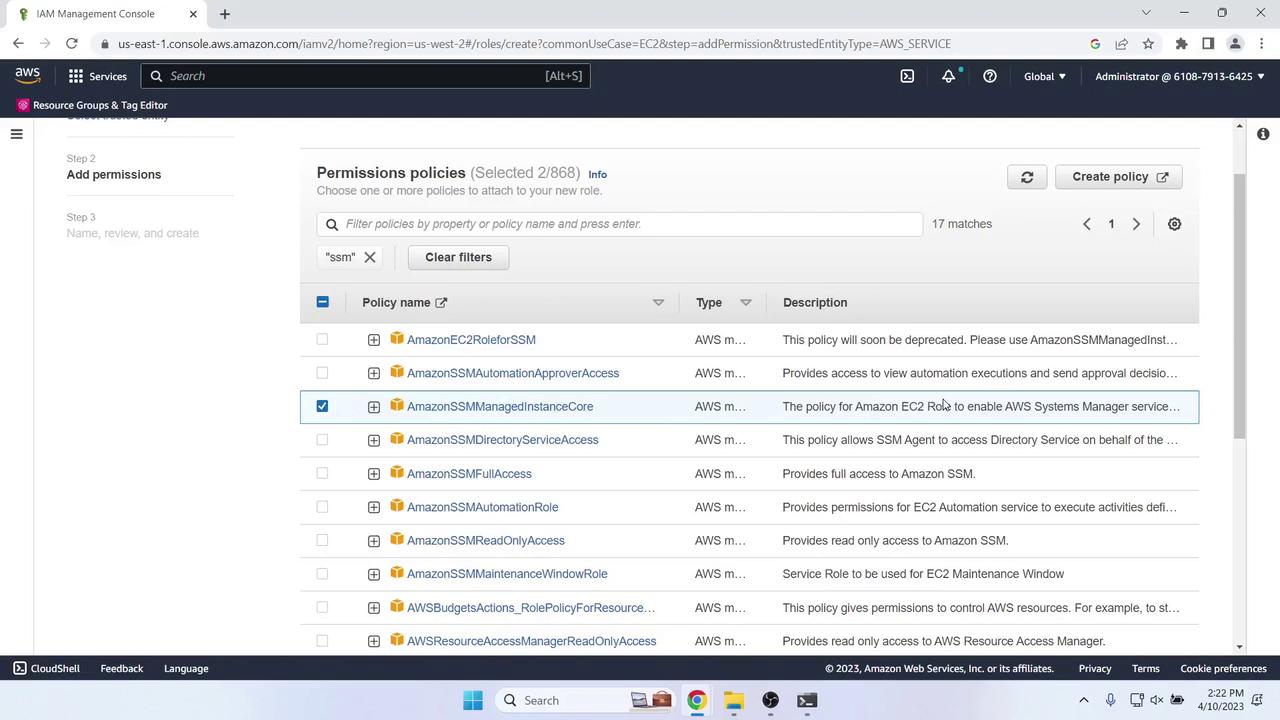Open Resource Groups & Tag Editor
1280x720 pixels.
[92, 105]
